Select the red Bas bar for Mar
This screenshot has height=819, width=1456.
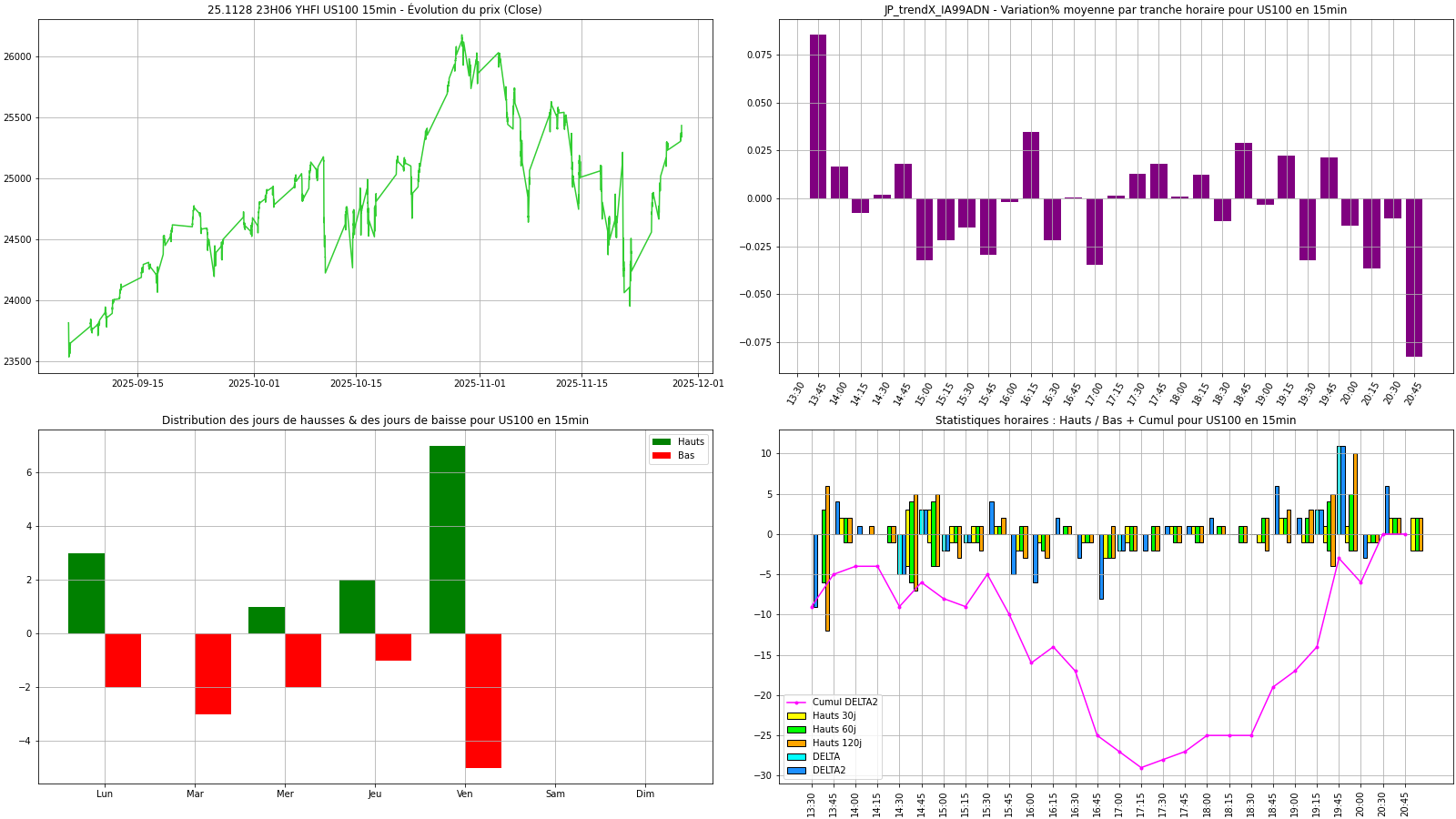coord(213,673)
